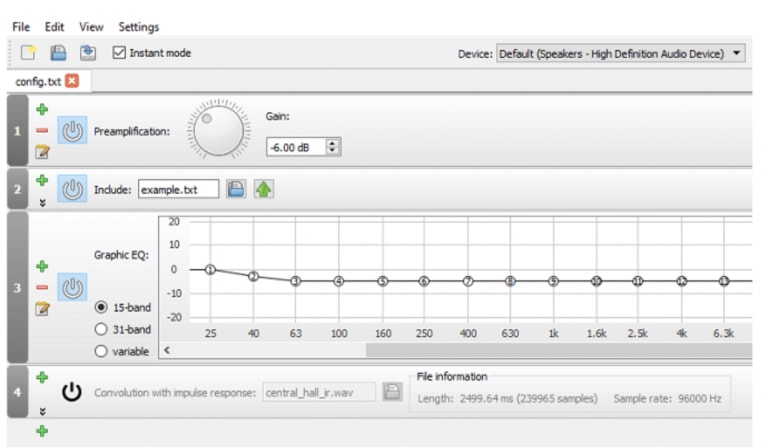Close the config.txt tab
Image resolution: width=768 pixels, height=448 pixels.
click(x=72, y=81)
